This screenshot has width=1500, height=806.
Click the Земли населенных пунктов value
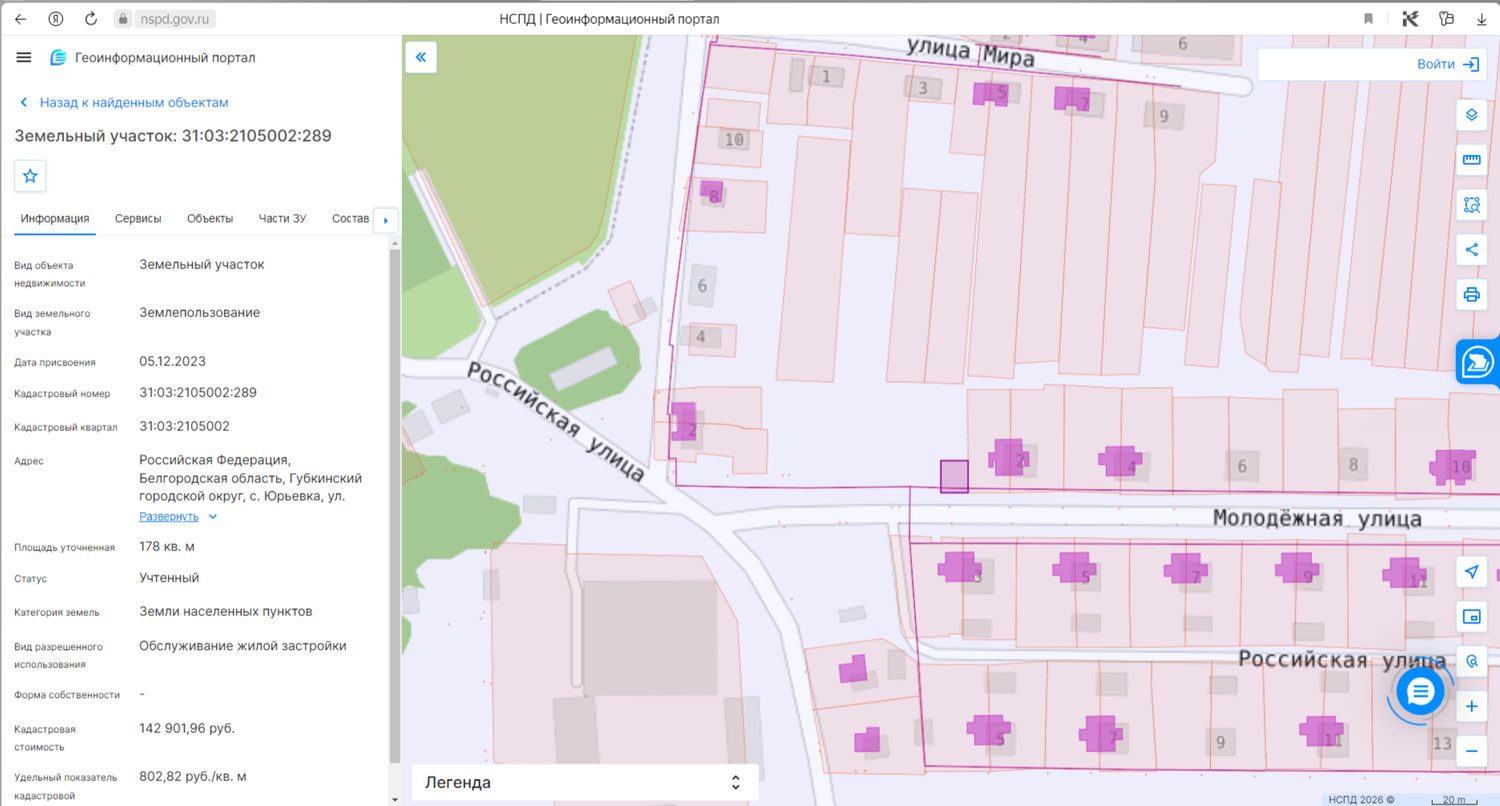coord(226,611)
